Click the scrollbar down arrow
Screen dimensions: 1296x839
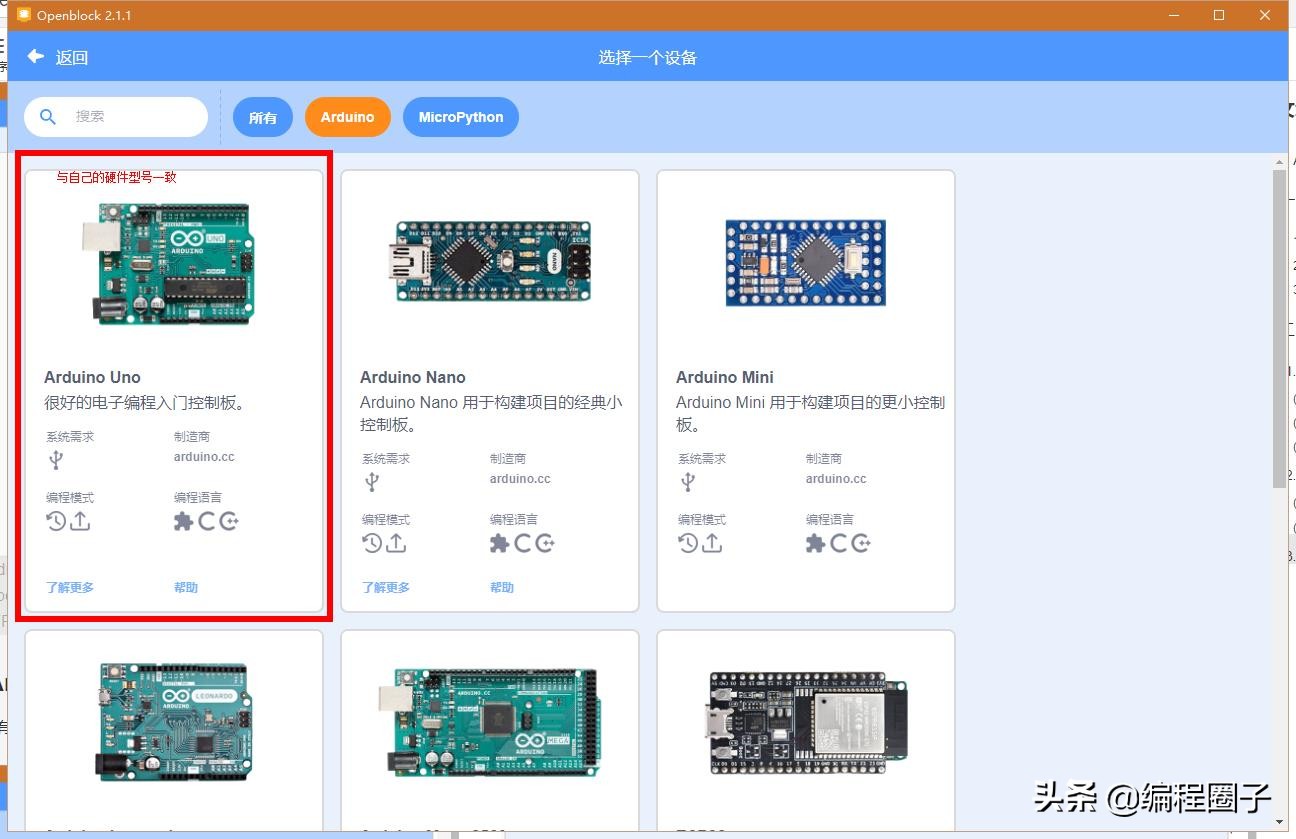[x=1279, y=824]
